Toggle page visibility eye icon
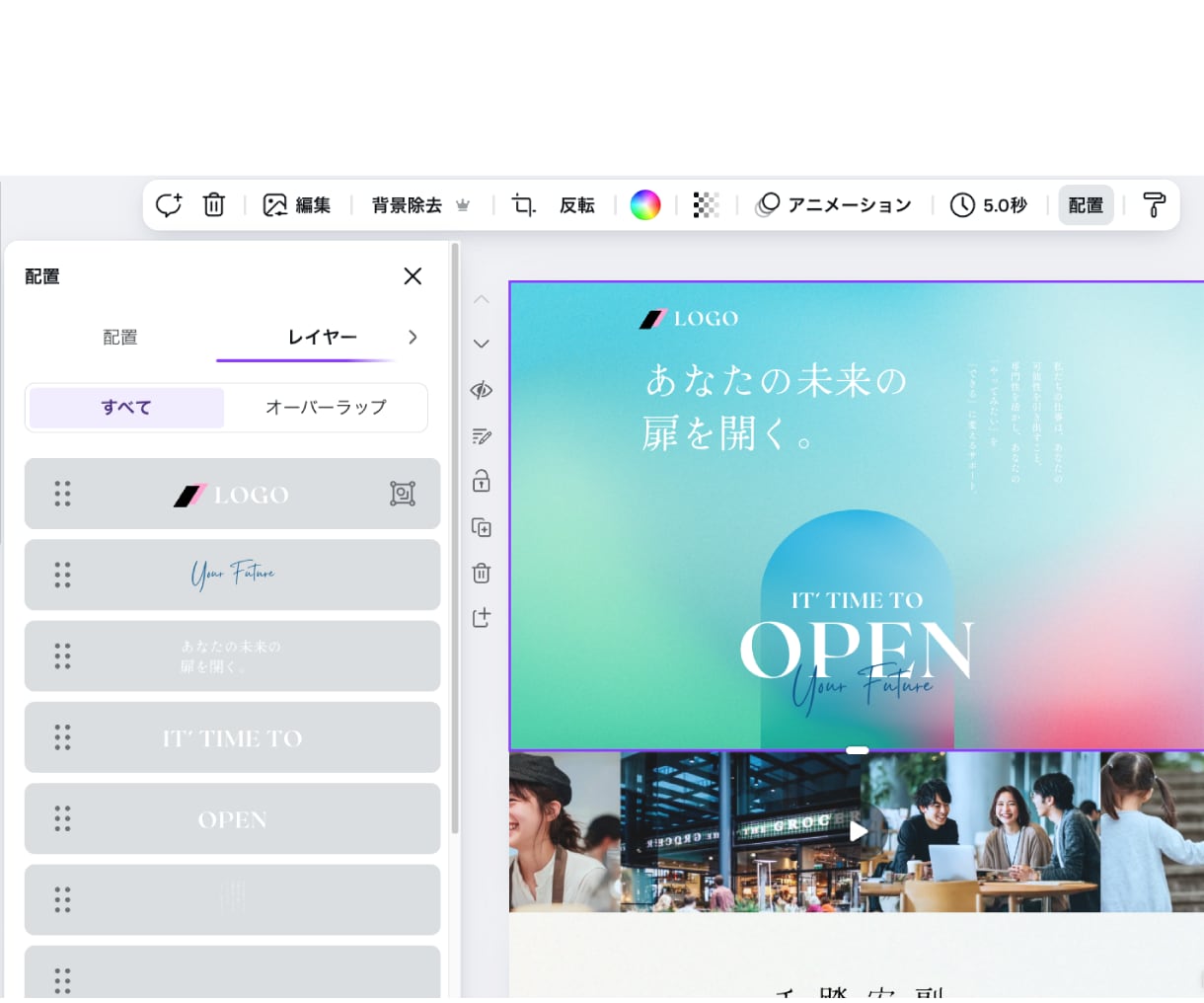Screen dimensions: 1204x1003 pyautogui.click(x=482, y=390)
